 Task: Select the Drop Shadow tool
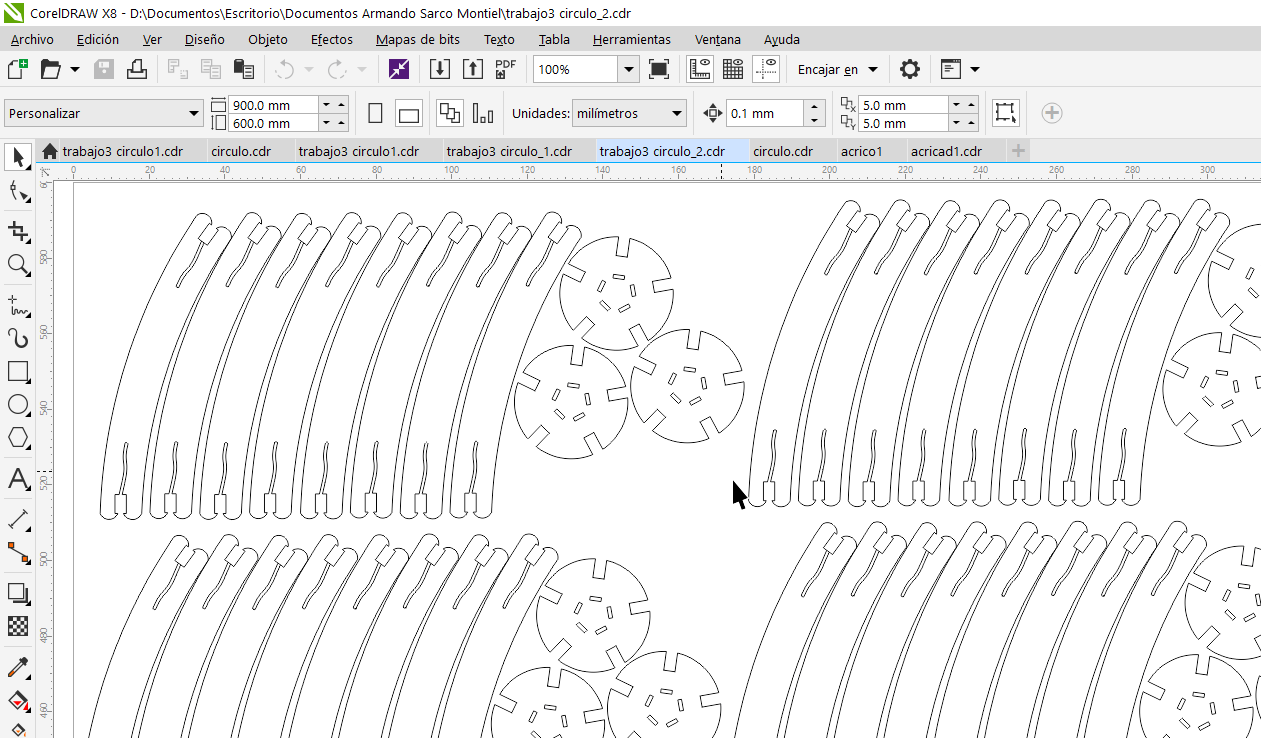pos(18,593)
